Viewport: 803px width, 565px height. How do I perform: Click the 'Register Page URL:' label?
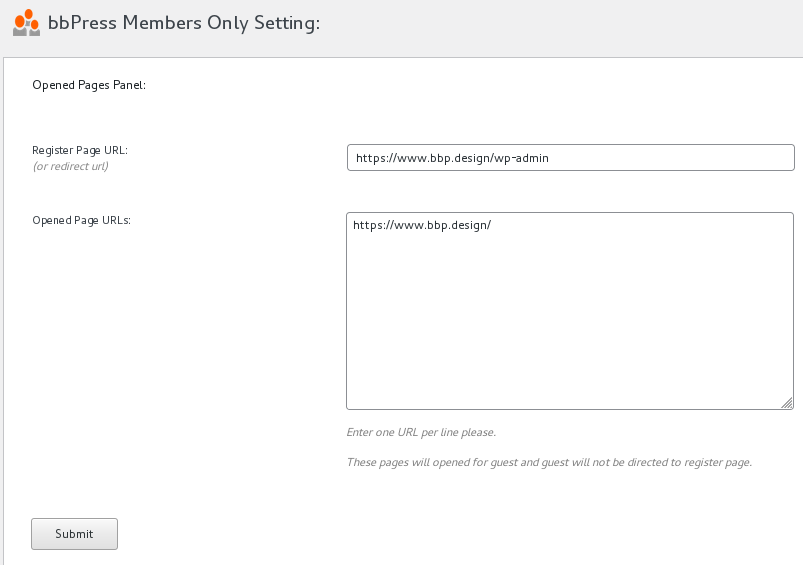(80, 150)
